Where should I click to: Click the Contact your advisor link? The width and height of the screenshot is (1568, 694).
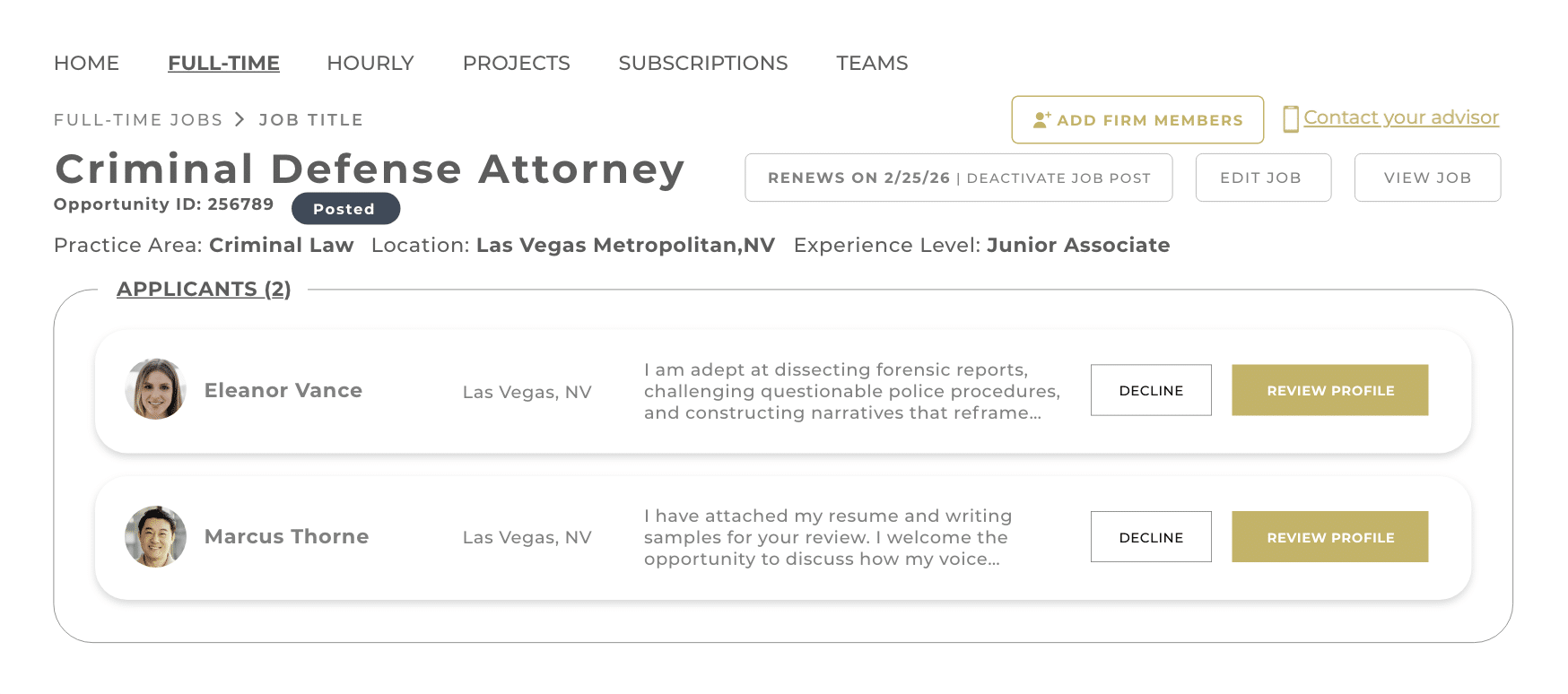tap(1400, 117)
